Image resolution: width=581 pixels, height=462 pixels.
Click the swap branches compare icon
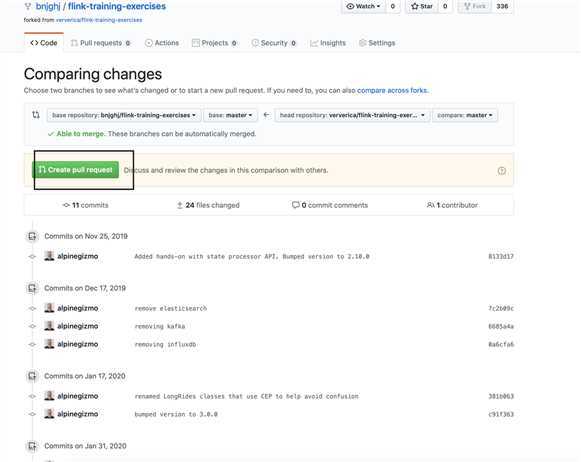pyautogui.click(x=36, y=115)
